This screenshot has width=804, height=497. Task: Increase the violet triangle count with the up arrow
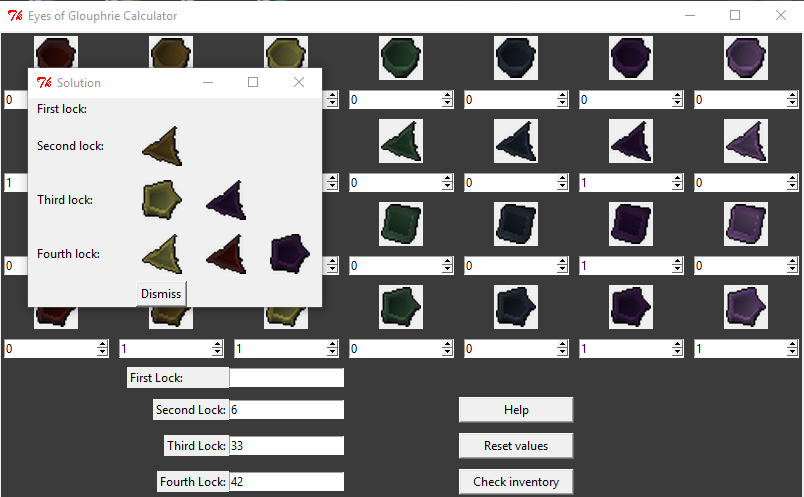[792, 178]
